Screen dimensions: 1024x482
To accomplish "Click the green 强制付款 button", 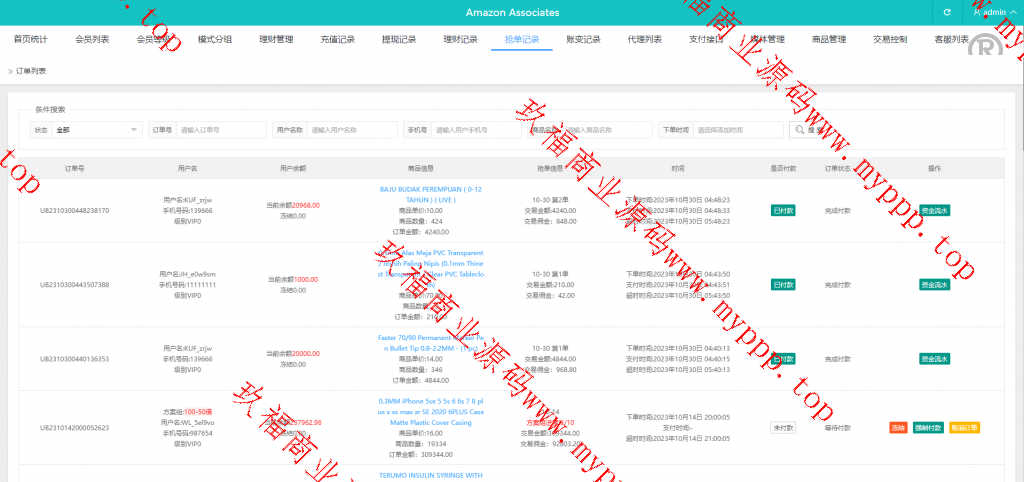I will click(x=926, y=428).
